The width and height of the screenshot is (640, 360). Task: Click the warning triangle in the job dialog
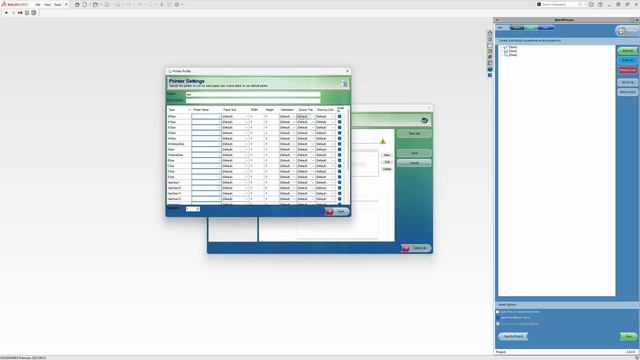[x=382, y=141]
